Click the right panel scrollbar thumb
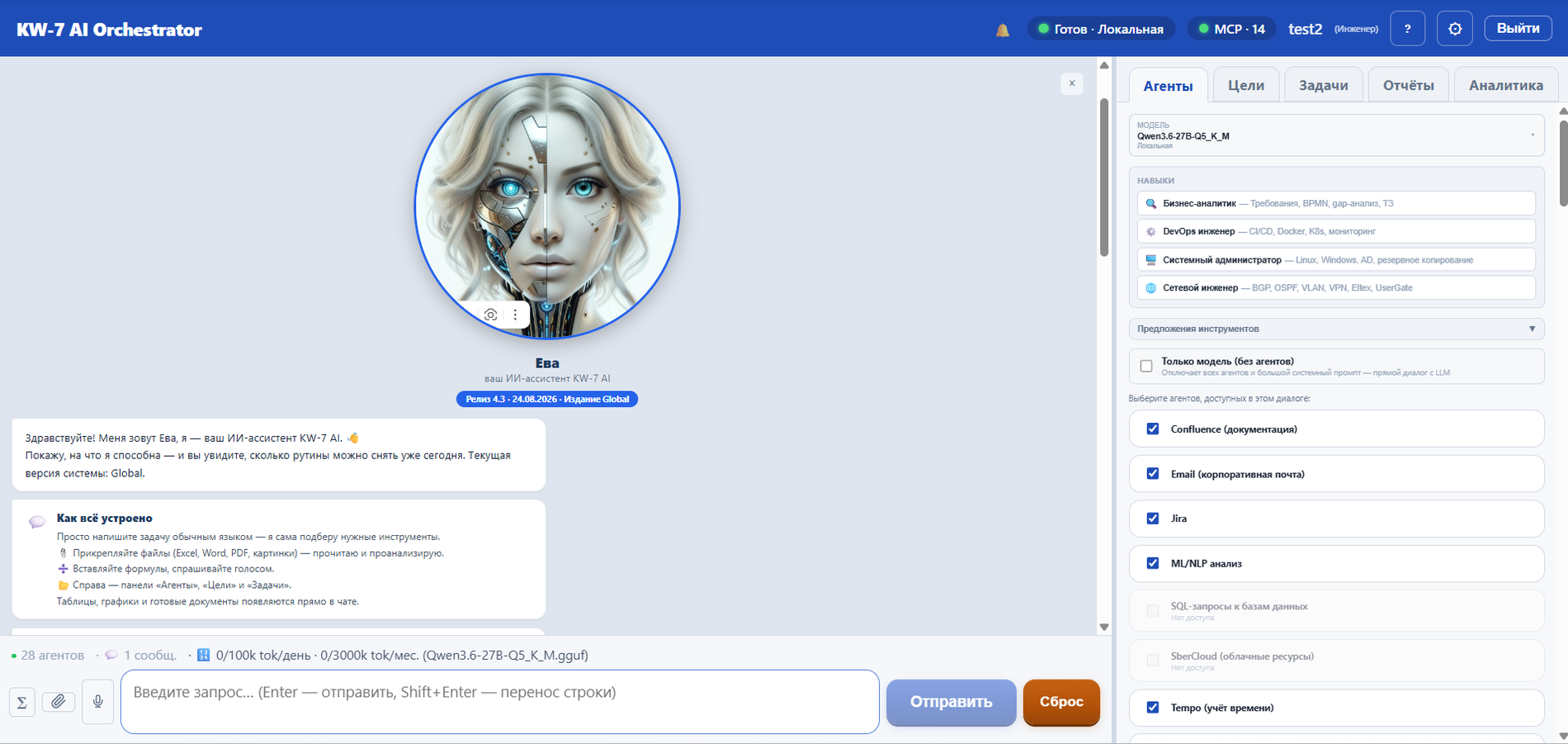 click(x=1563, y=163)
